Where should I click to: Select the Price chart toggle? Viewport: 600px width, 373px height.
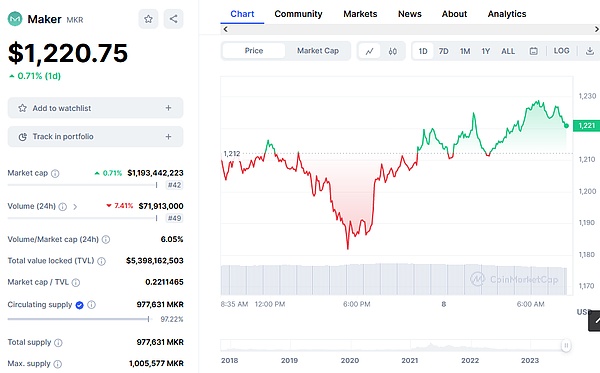(254, 51)
